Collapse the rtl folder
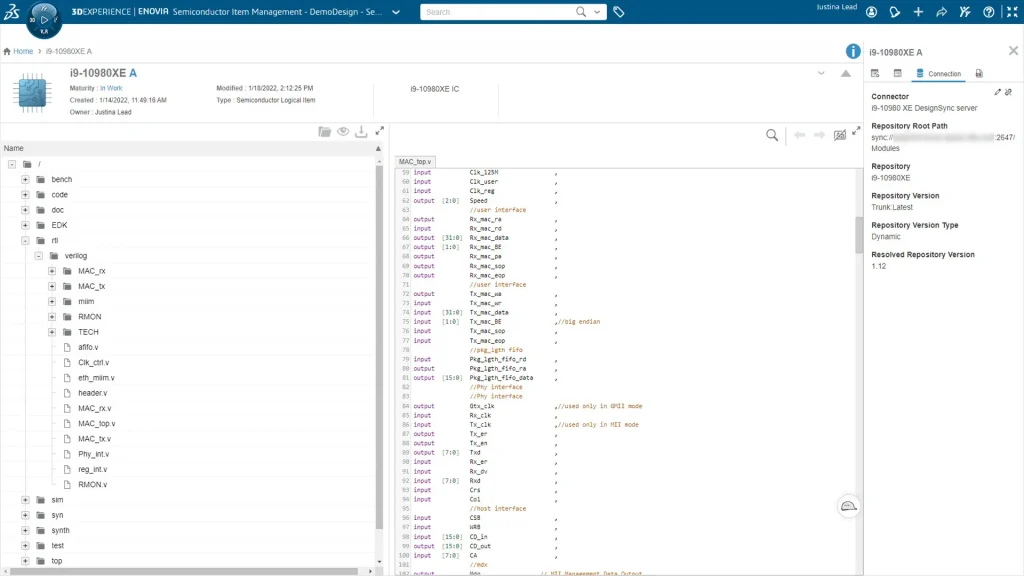 click(25, 240)
